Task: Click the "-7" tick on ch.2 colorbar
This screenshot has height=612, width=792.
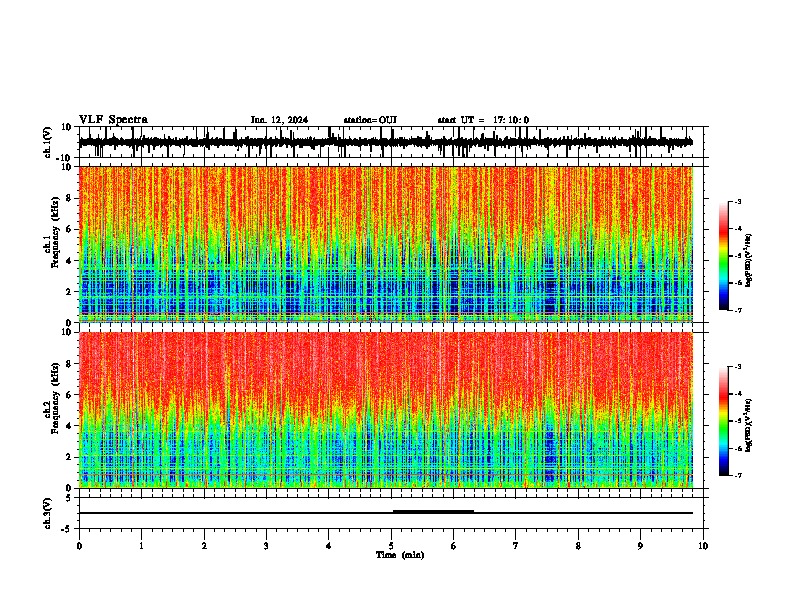Action: 738,476
